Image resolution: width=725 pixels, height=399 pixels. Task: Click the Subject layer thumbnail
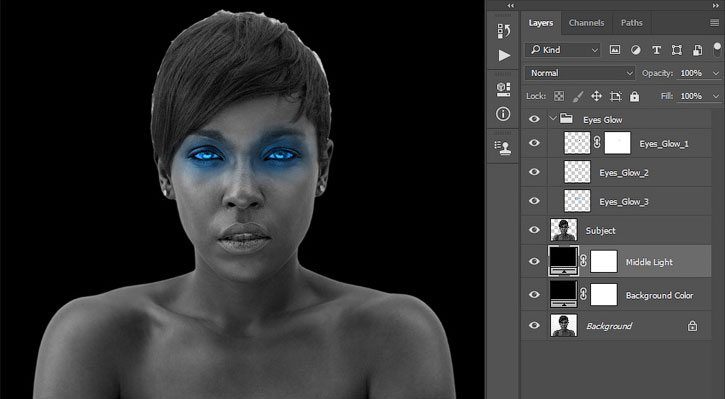[x=564, y=230]
